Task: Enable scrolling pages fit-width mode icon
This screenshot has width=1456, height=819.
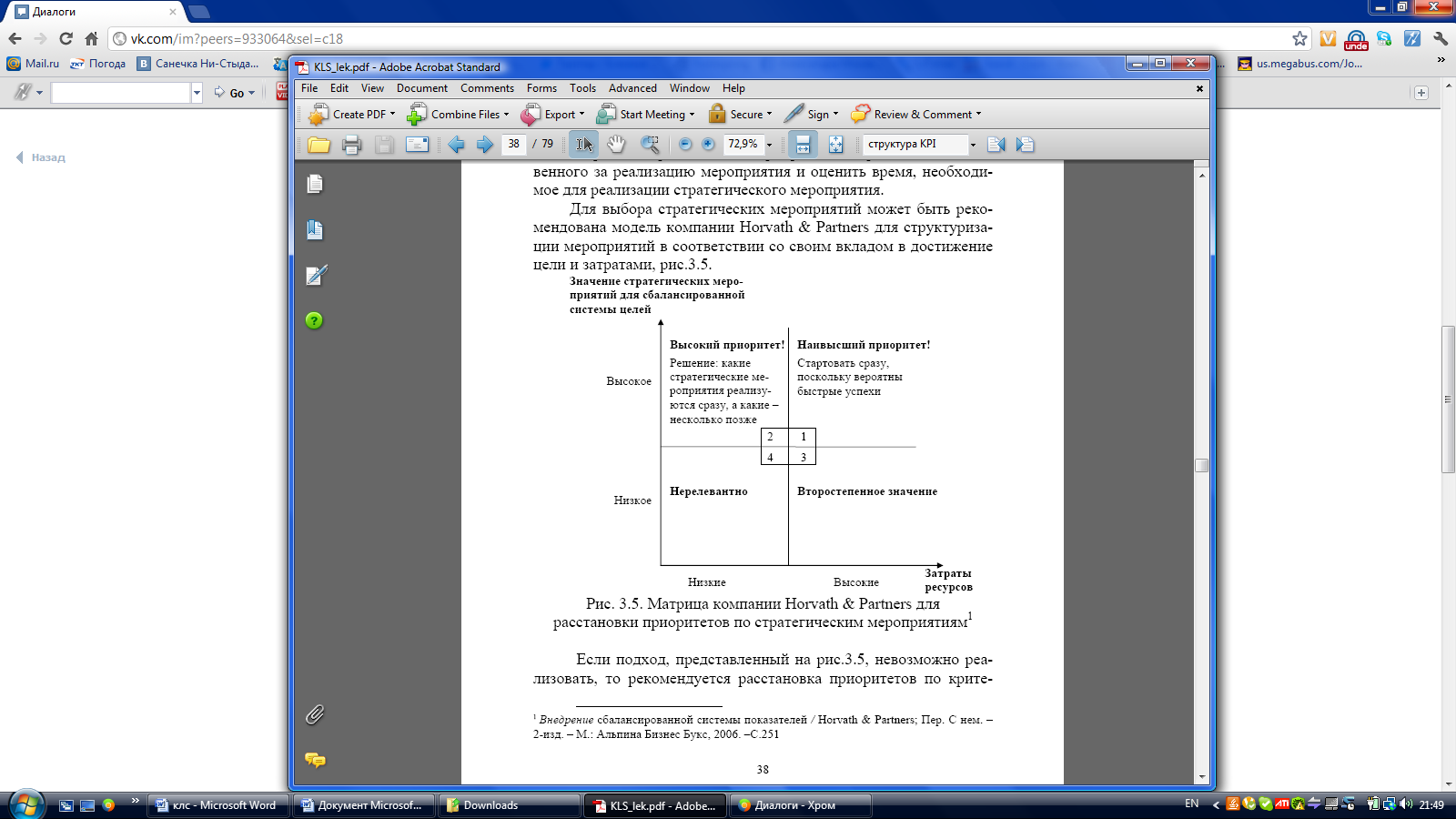Action: 803,144
